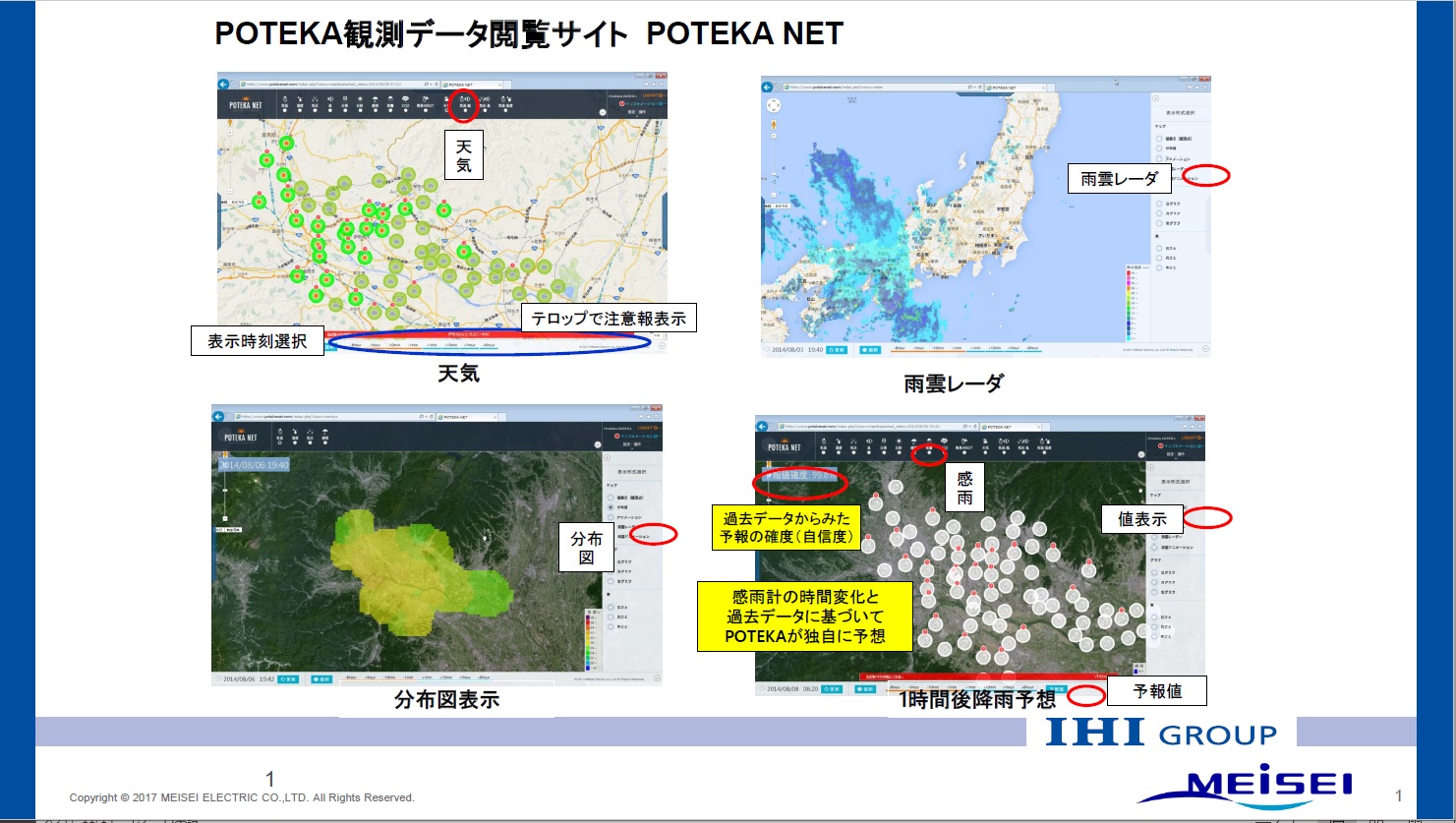Open the 設定・操作 dropdown in the 天気 screenshot

pos(637,112)
